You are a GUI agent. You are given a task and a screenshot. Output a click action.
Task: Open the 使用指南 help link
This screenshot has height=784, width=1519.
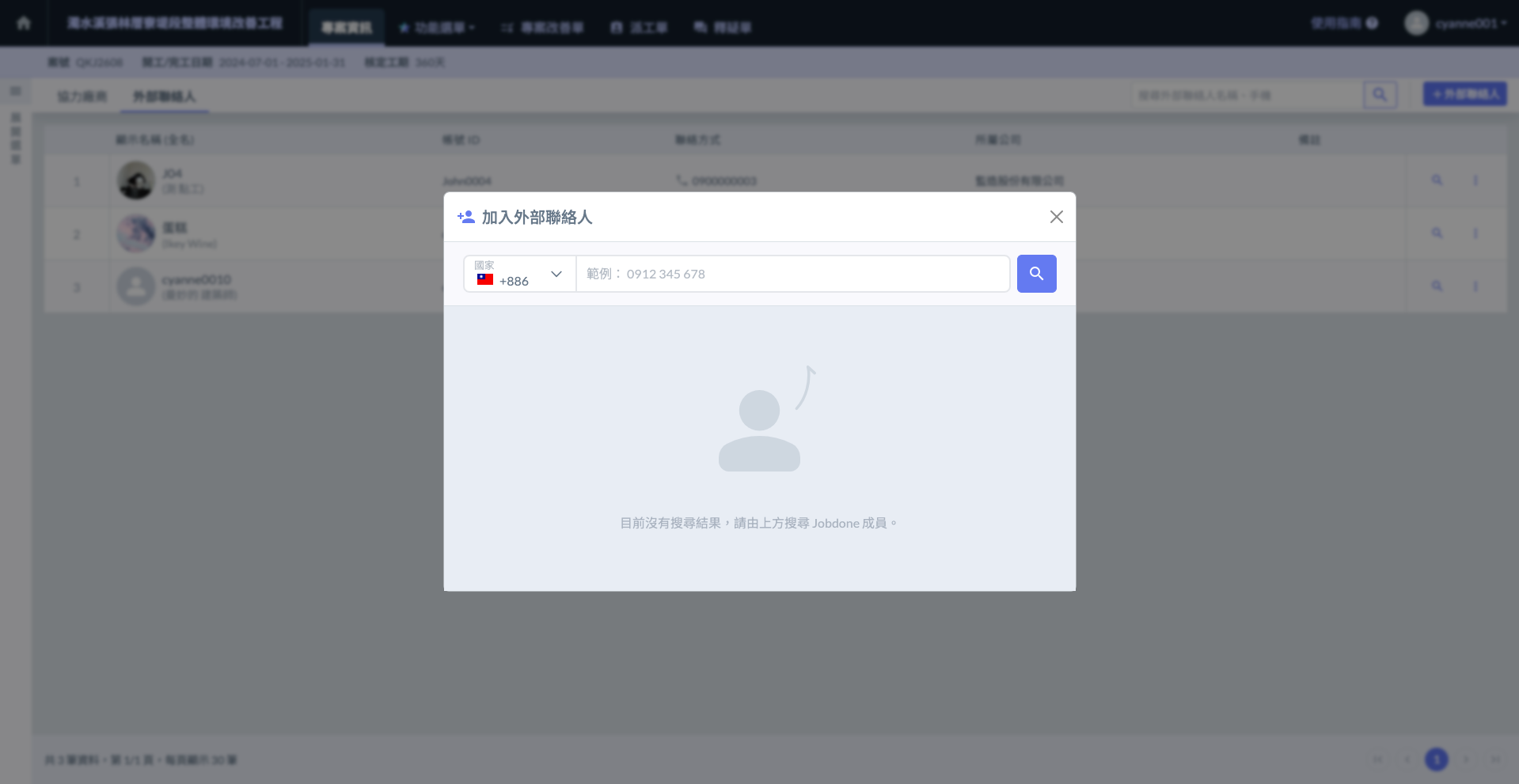tap(1343, 23)
